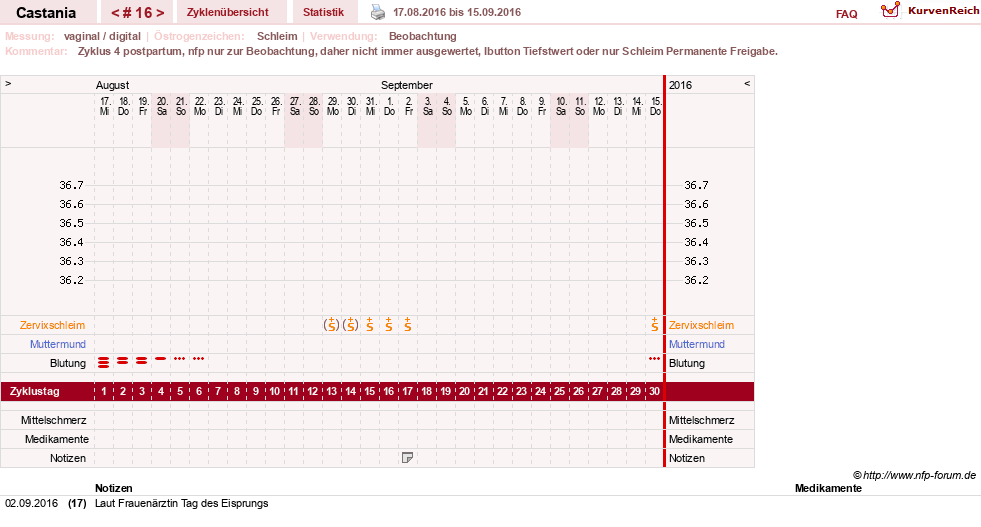Image resolution: width=981 pixels, height=527 pixels.
Task: Click the left Blutung row label
Action: pos(68,363)
